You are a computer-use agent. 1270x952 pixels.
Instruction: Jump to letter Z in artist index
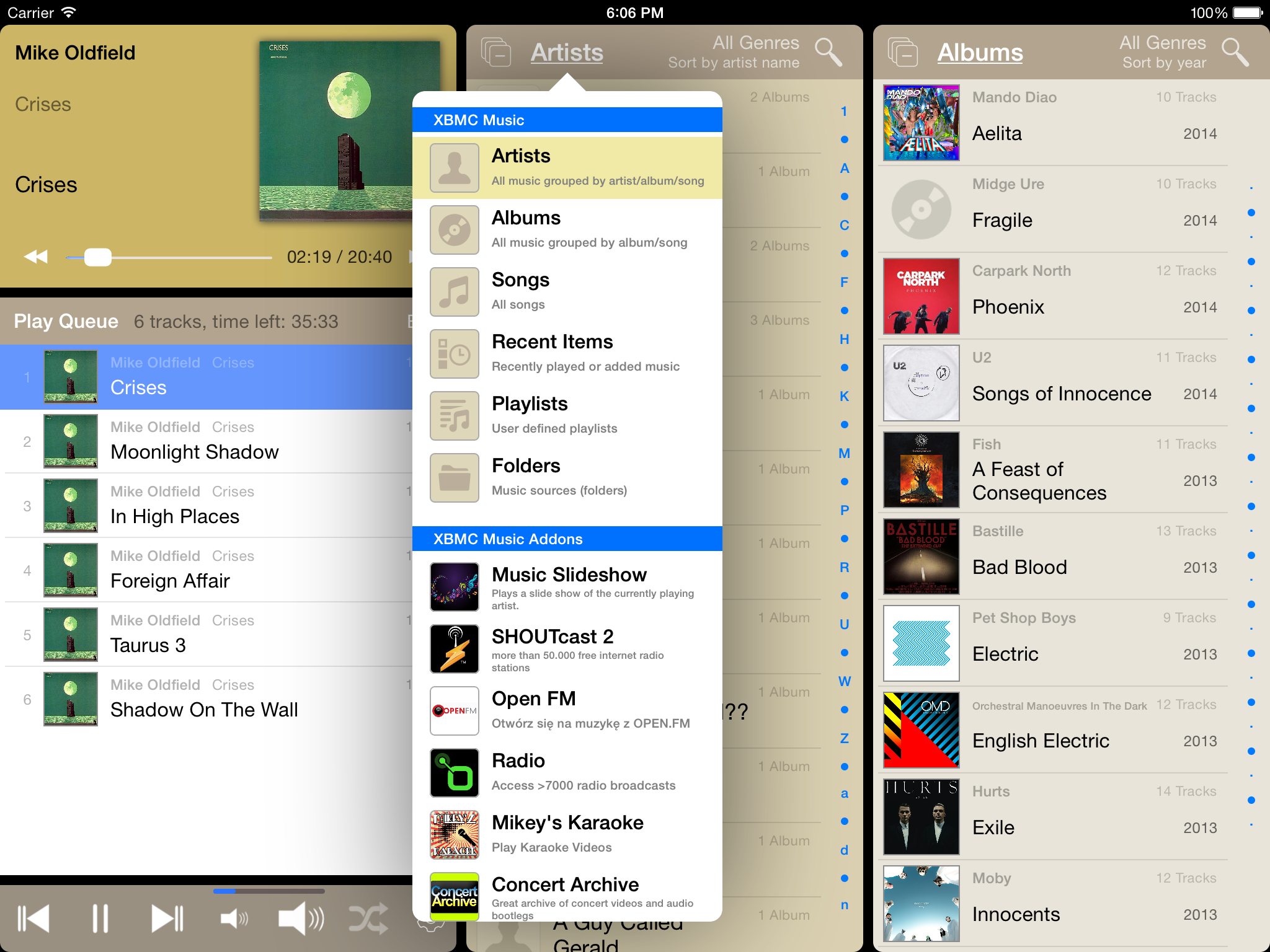844,739
